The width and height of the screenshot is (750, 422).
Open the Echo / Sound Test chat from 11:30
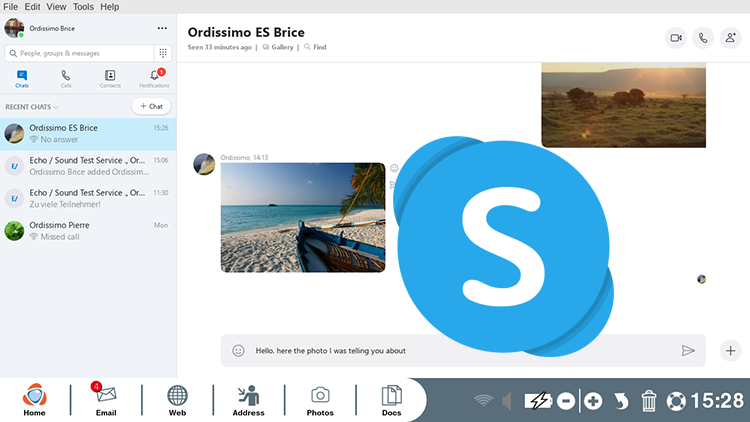[x=88, y=199]
